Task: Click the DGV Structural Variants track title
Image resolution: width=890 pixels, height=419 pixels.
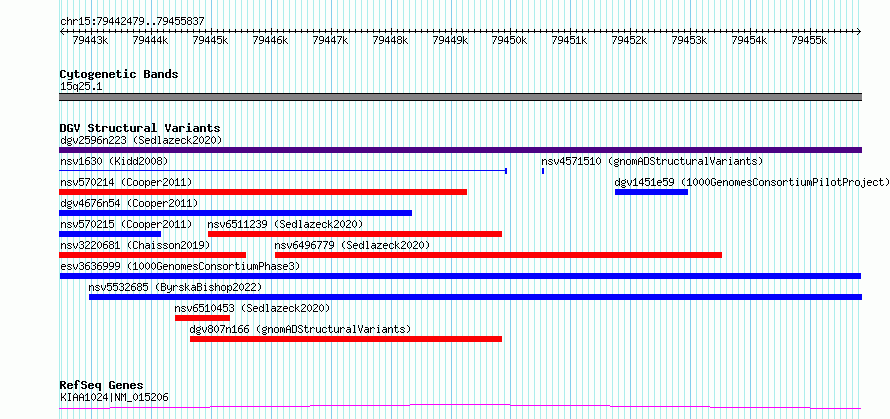Action: (140, 128)
